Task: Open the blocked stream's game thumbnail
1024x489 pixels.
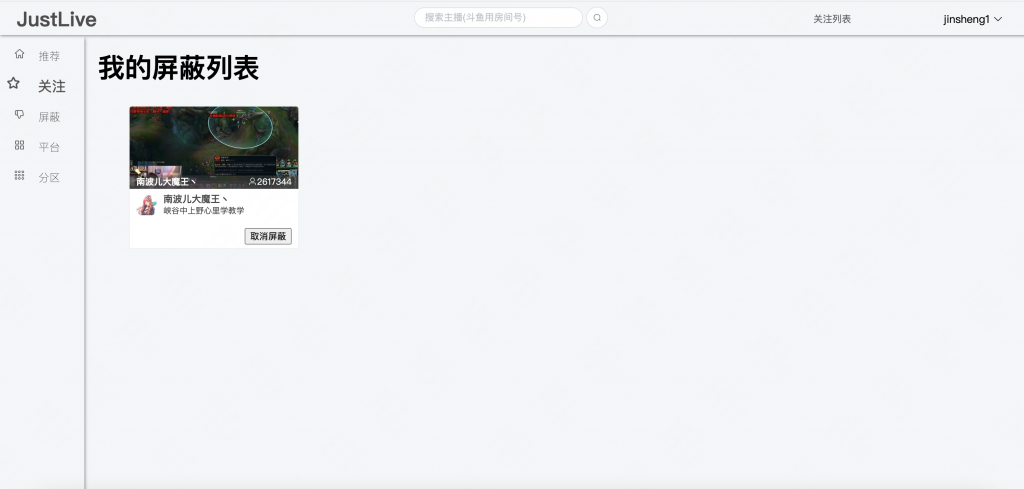Action: coord(213,140)
